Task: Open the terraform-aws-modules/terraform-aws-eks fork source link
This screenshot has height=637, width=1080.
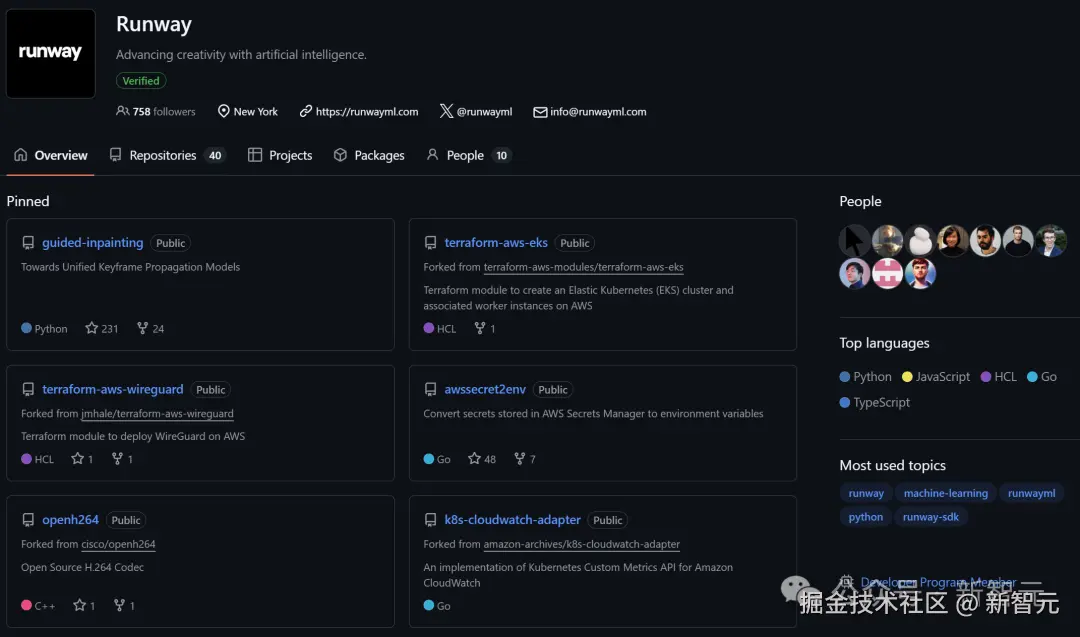Action: coord(583,267)
